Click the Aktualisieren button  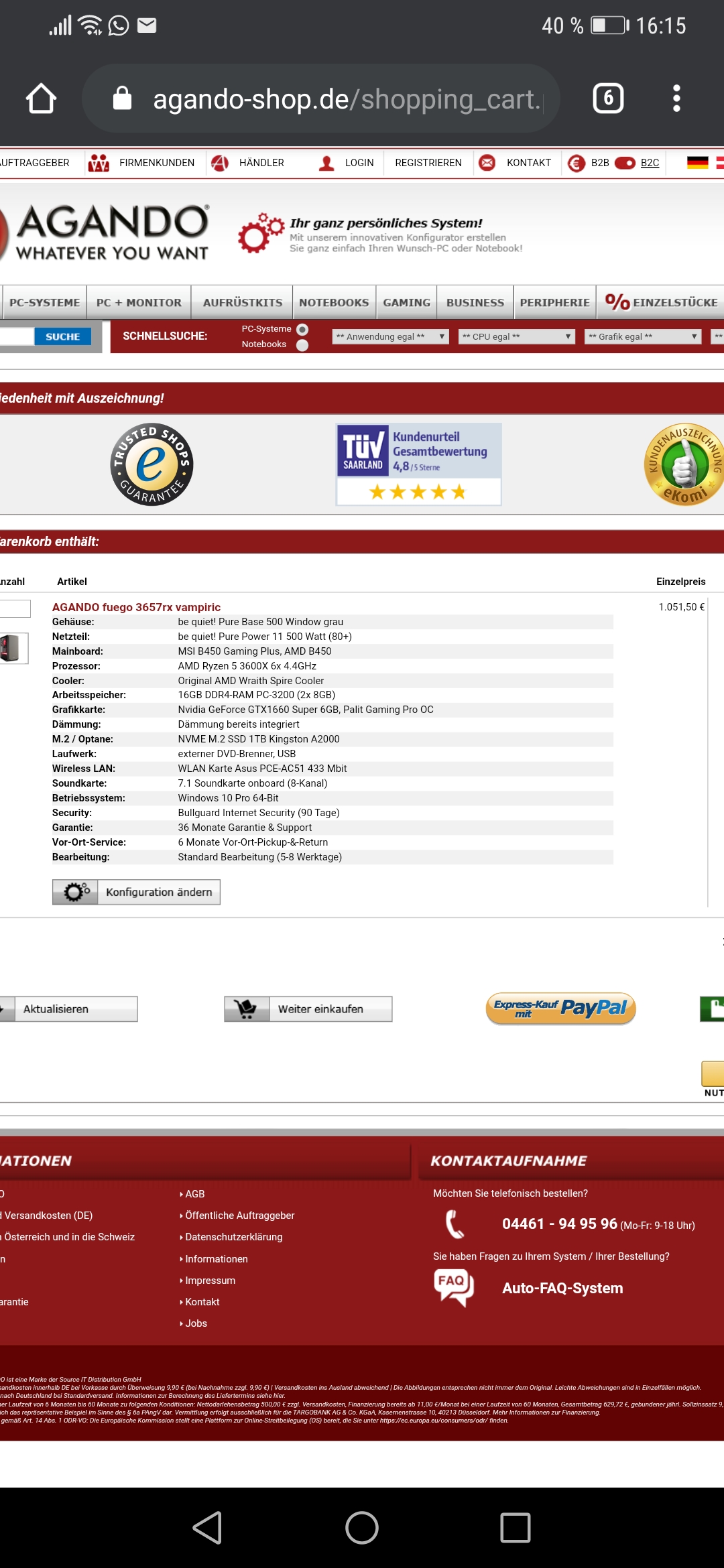pyautogui.click(x=68, y=1009)
